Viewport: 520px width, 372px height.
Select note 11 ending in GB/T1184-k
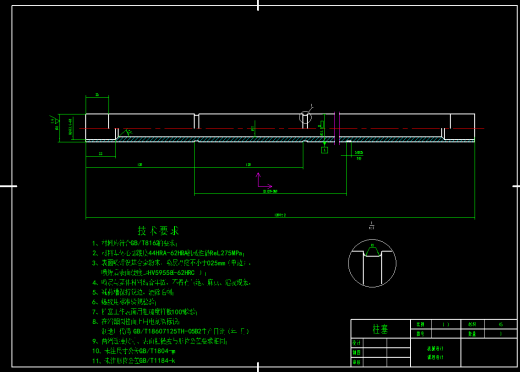pos(134,361)
